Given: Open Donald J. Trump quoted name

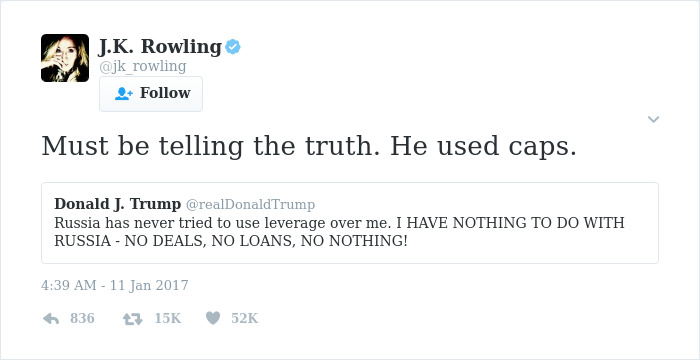Looking at the screenshot, I should click(117, 204).
